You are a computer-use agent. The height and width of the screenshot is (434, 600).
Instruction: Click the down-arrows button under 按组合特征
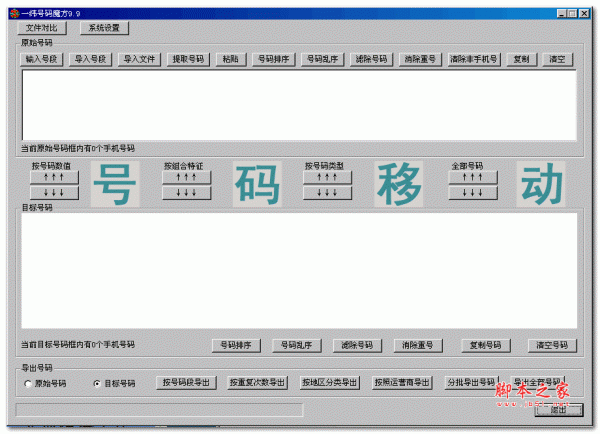(186, 193)
